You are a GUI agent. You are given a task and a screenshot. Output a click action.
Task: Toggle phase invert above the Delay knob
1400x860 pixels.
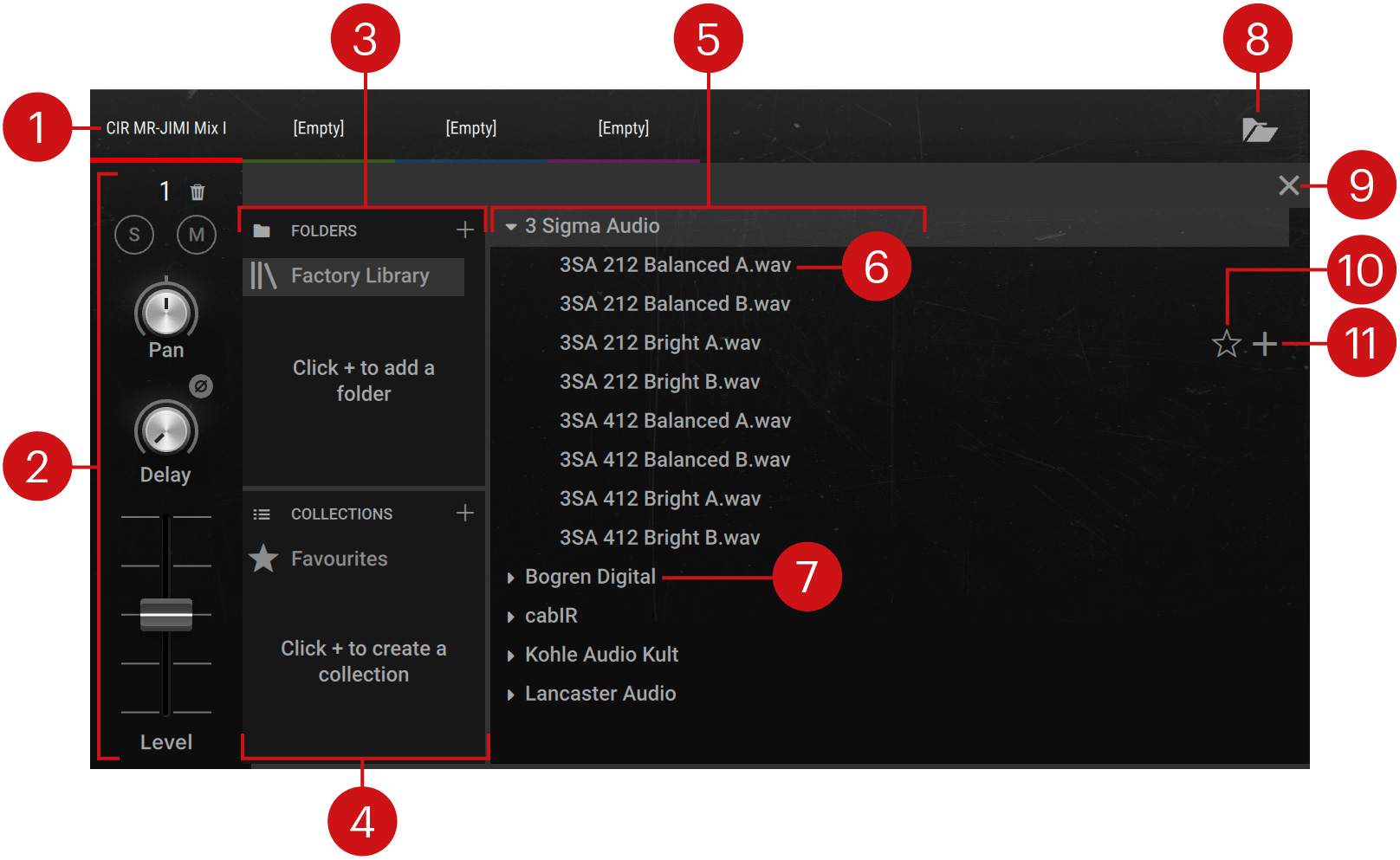pos(201,387)
